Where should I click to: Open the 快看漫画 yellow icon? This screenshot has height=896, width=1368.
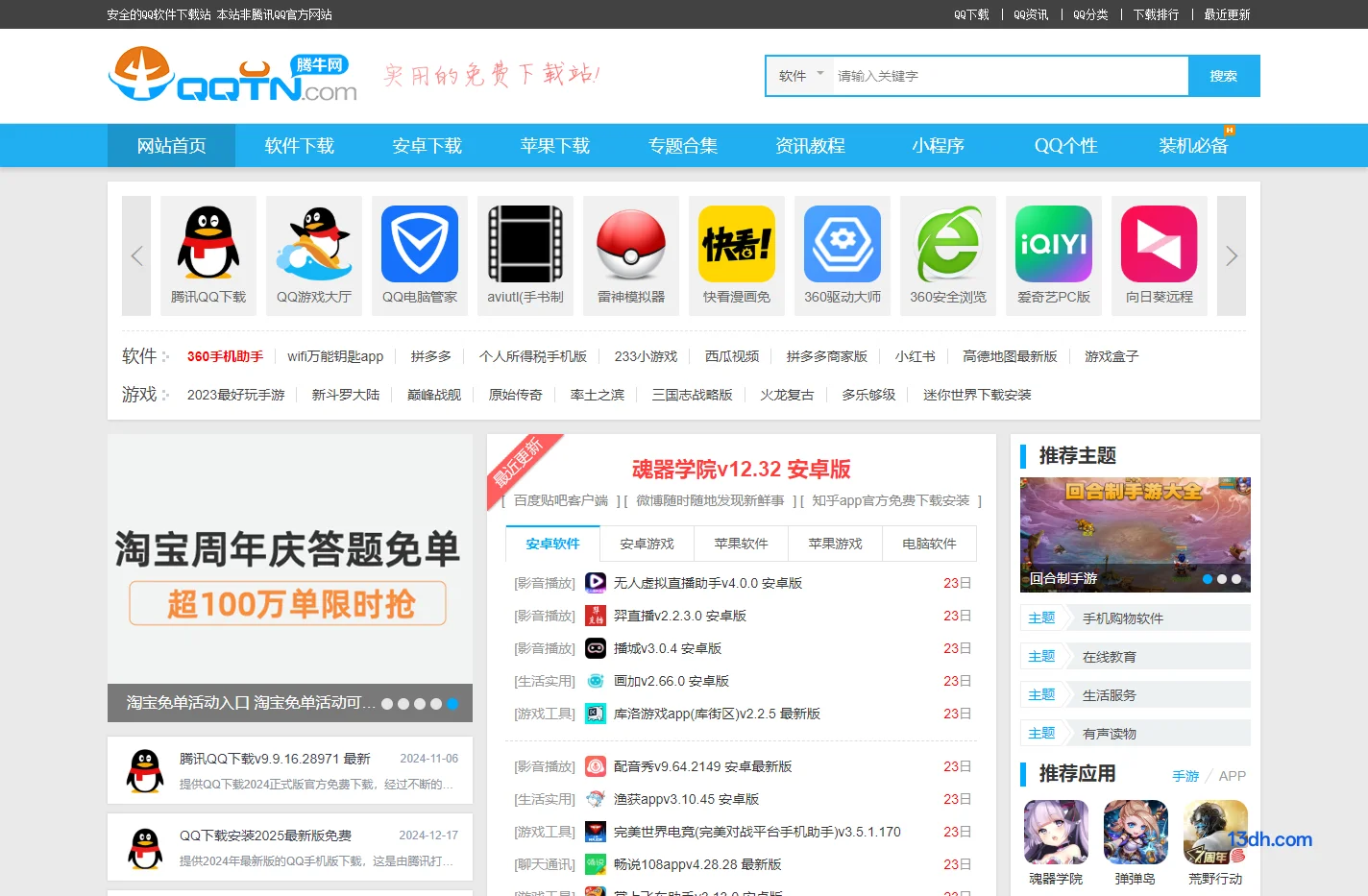tap(737, 244)
